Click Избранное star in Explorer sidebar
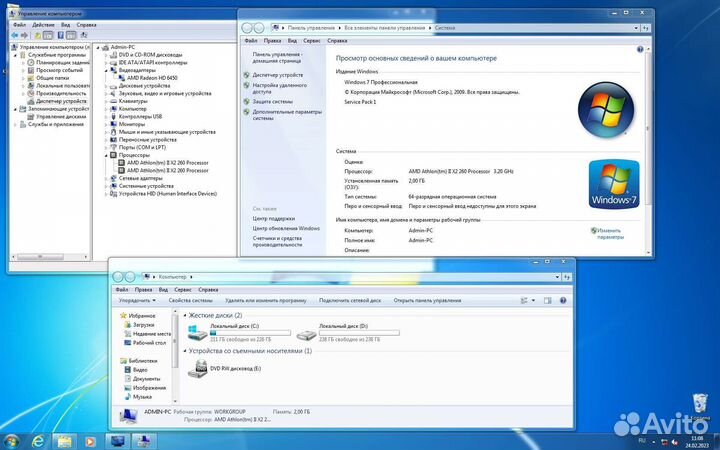This screenshot has width=720, height=450. point(123,315)
